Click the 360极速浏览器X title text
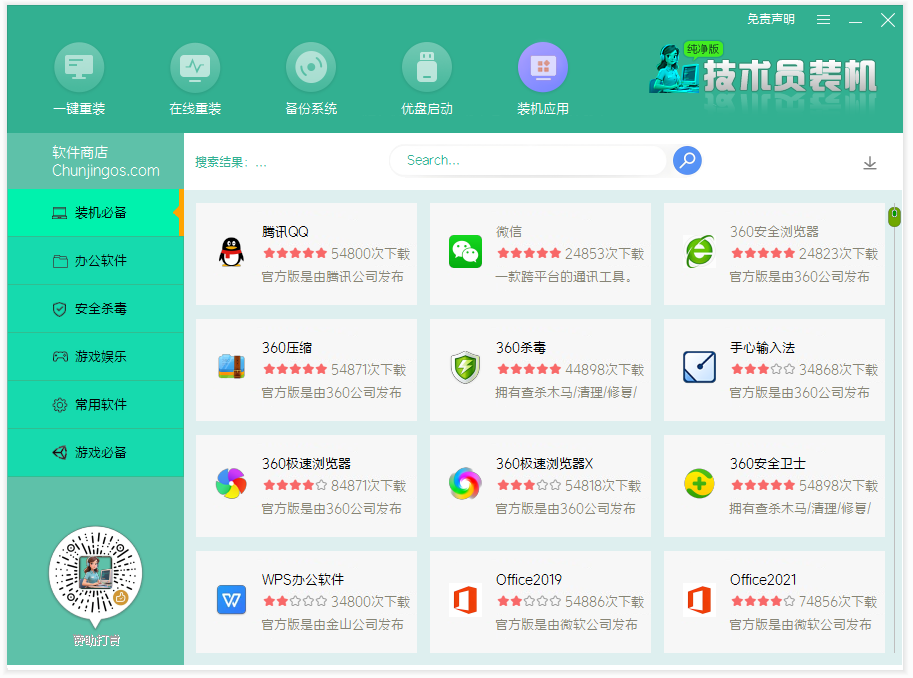The image size is (913, 678). (x=544, y=464)
